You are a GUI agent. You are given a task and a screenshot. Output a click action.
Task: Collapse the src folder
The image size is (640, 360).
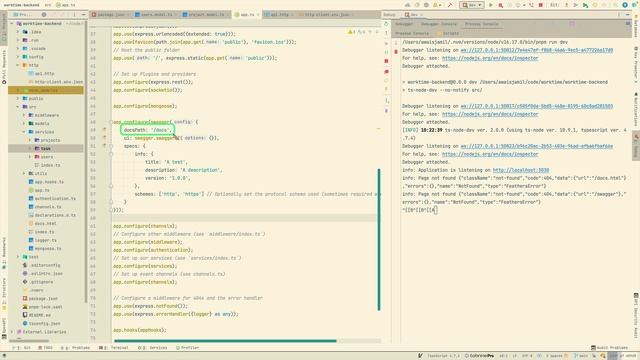tap(18, 107)
